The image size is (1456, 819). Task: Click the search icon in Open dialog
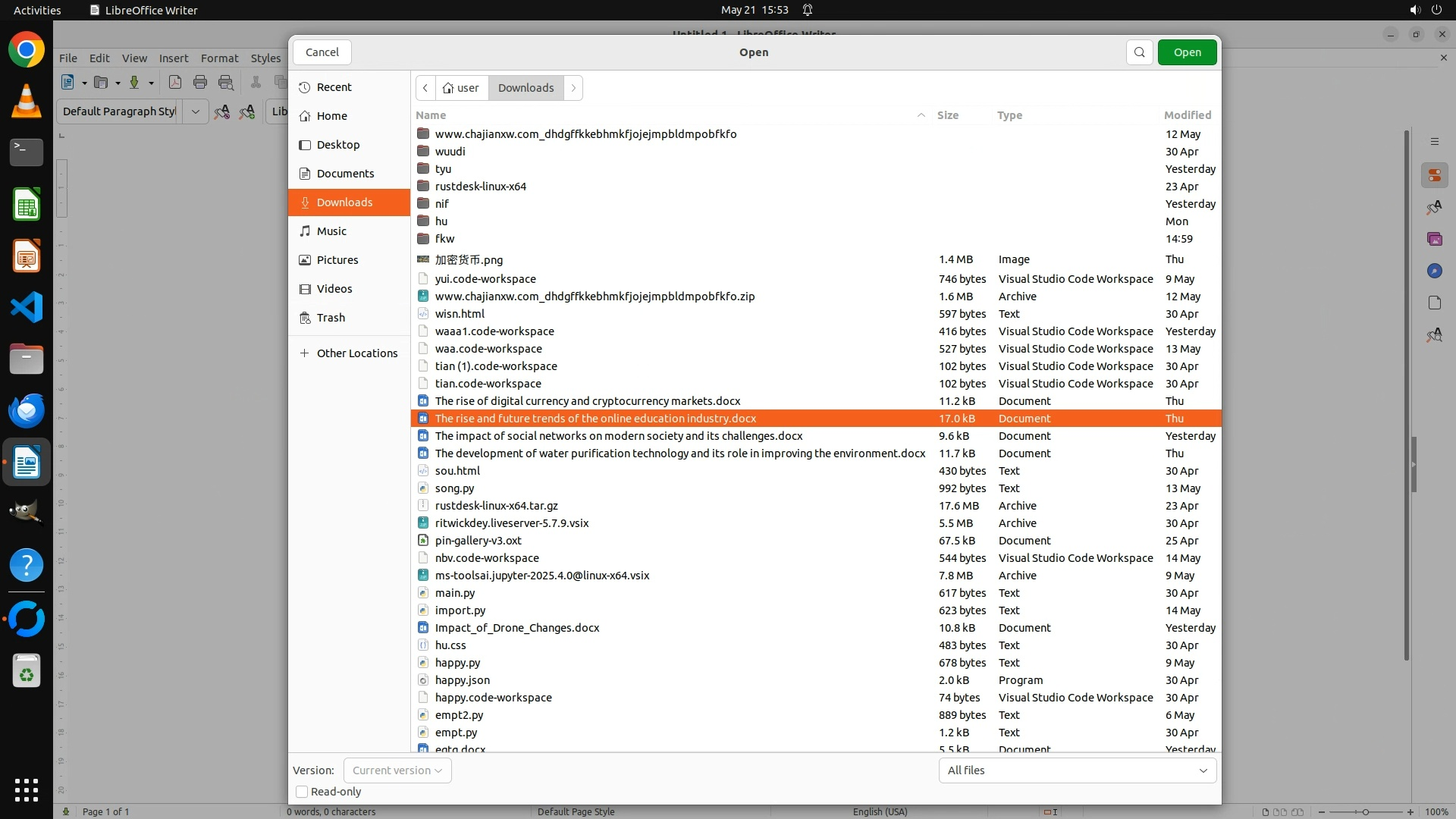click(x=1139, y=52)
